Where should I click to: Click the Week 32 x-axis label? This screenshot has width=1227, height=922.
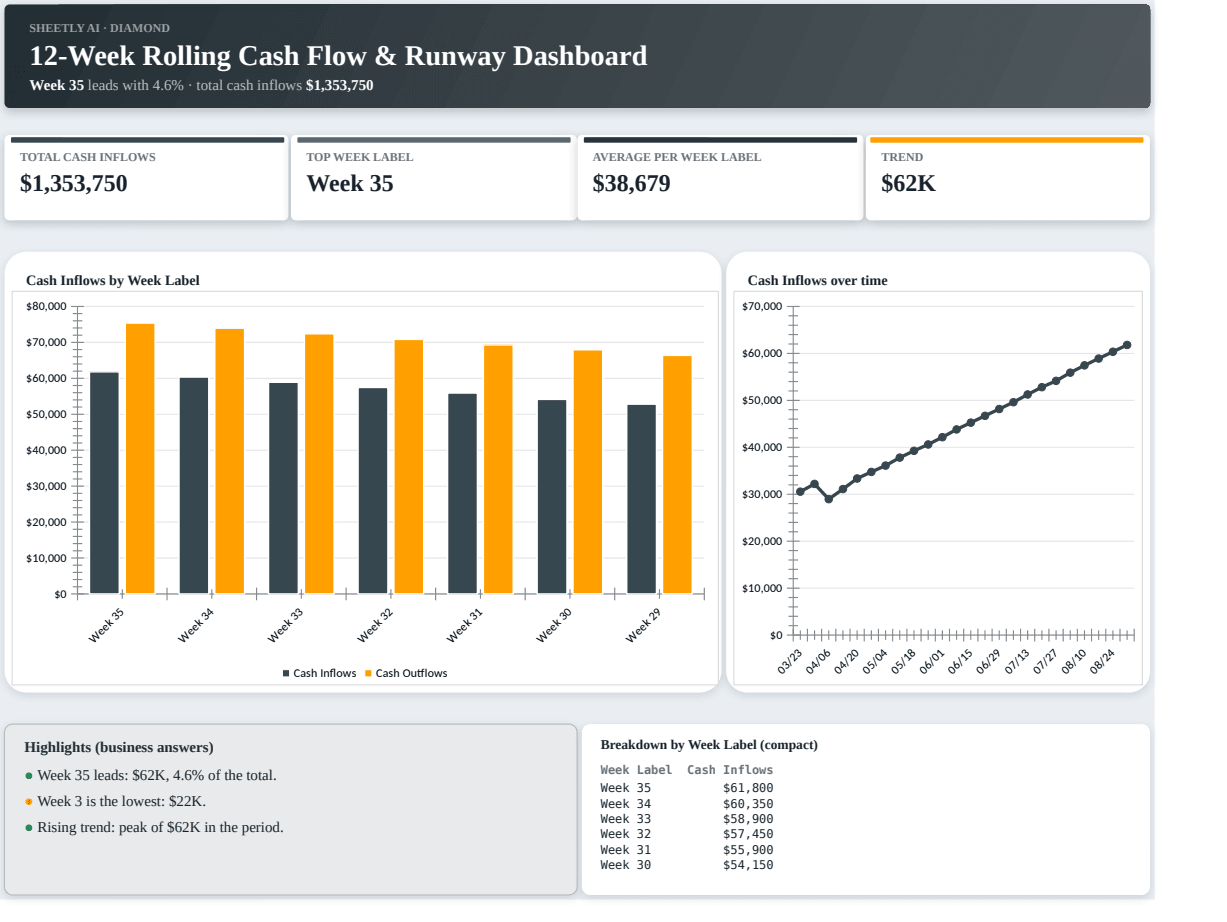(x=375, y=626)
